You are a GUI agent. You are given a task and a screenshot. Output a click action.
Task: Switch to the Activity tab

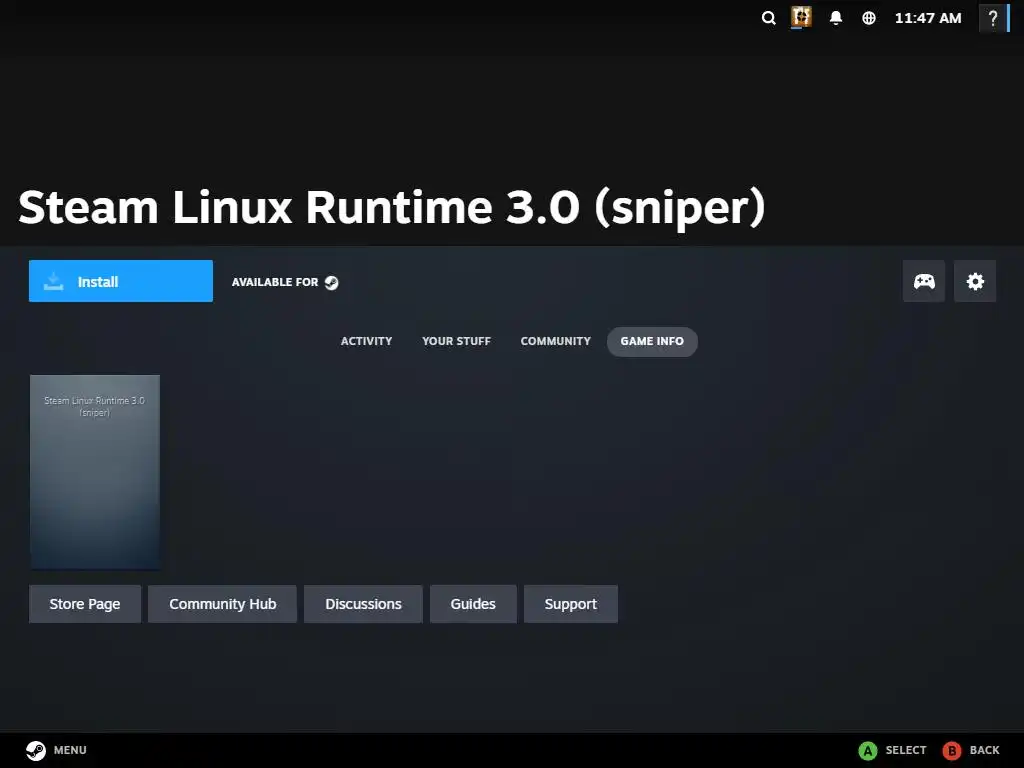click(x=366, y=342)
